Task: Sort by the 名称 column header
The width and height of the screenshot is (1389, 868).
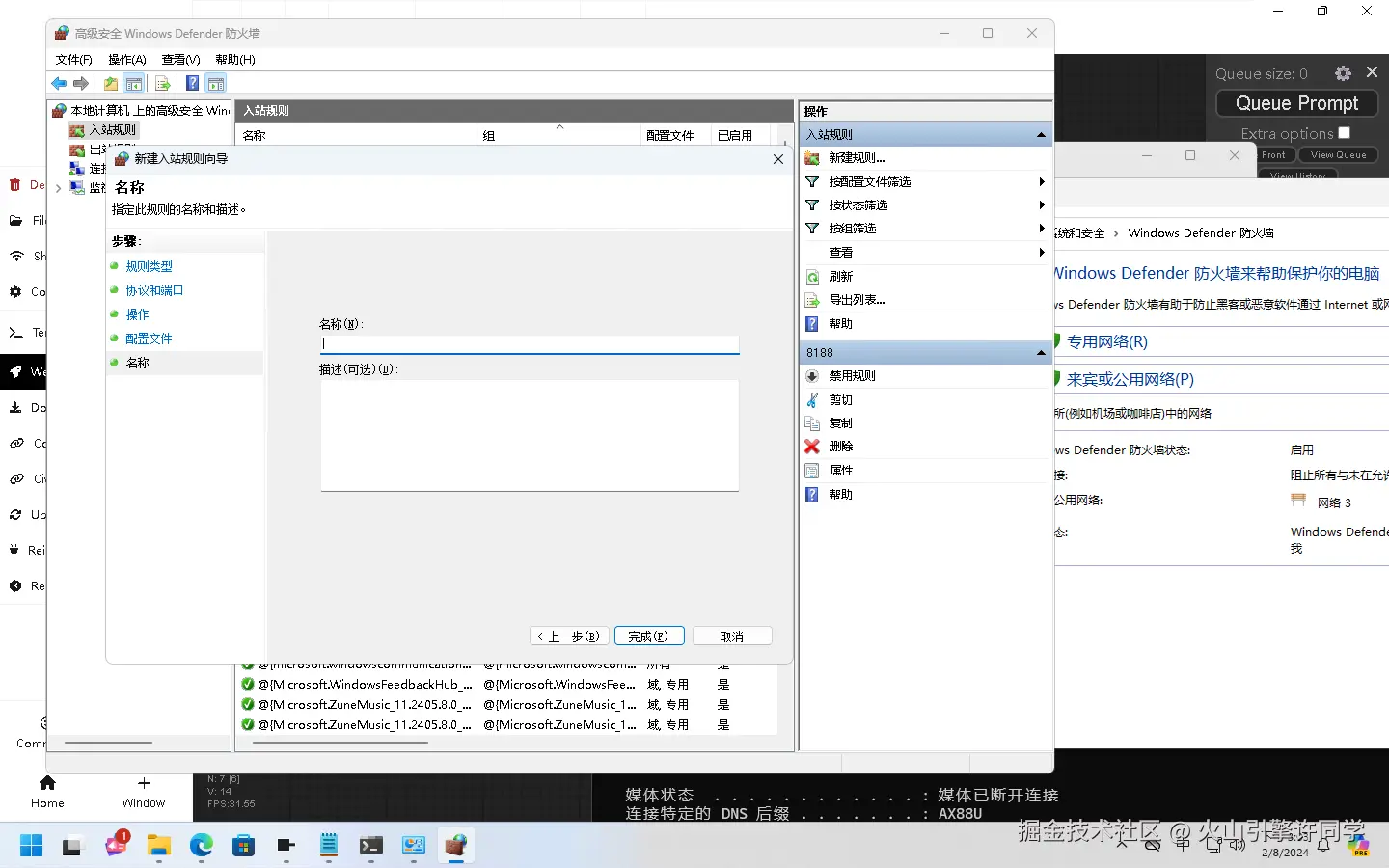Action: pos(357,136)
